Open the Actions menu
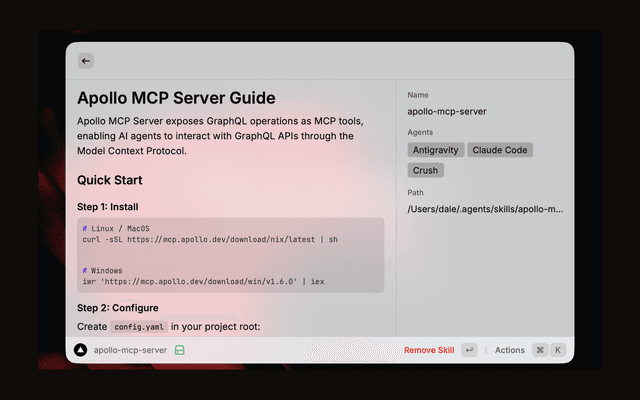This screenshot has width=640, height=400. click(x=509, y=350)
